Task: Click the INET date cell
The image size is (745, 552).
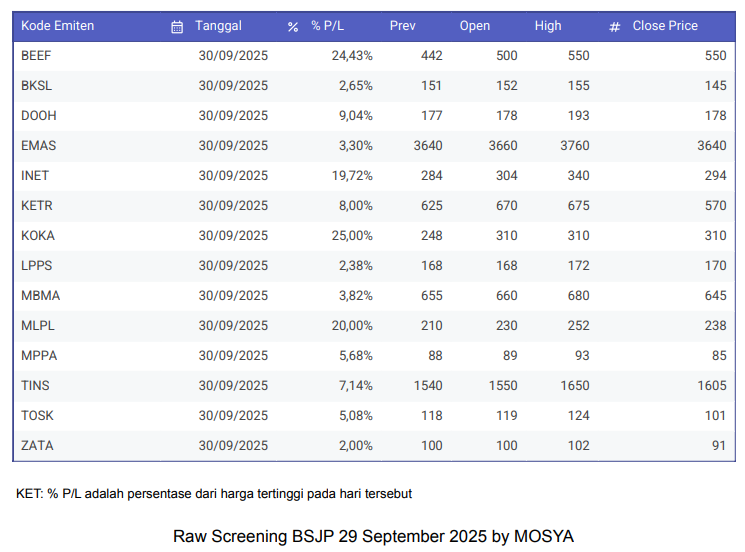Action: (233, 176)
